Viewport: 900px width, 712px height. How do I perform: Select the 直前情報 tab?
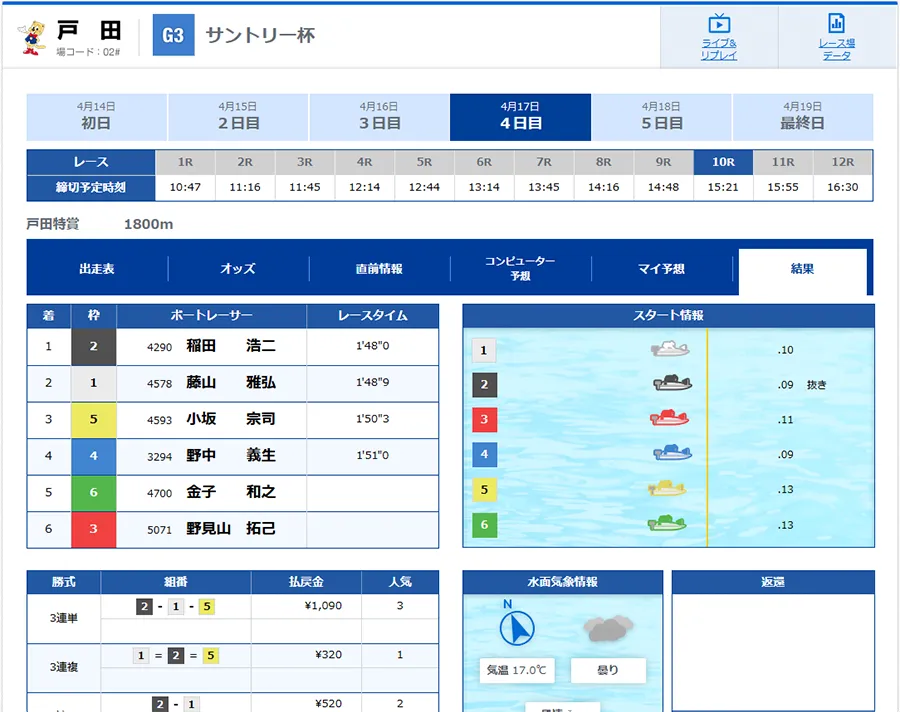[x=379, y=269]
